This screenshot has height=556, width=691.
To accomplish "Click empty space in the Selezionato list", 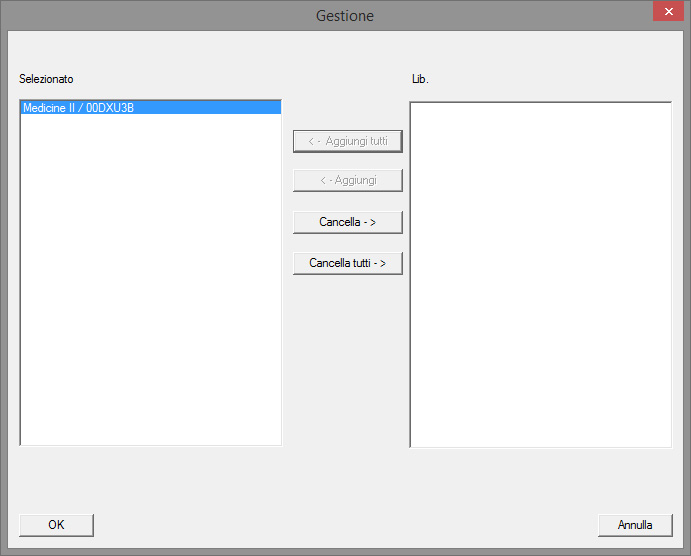I will (150, 300).
